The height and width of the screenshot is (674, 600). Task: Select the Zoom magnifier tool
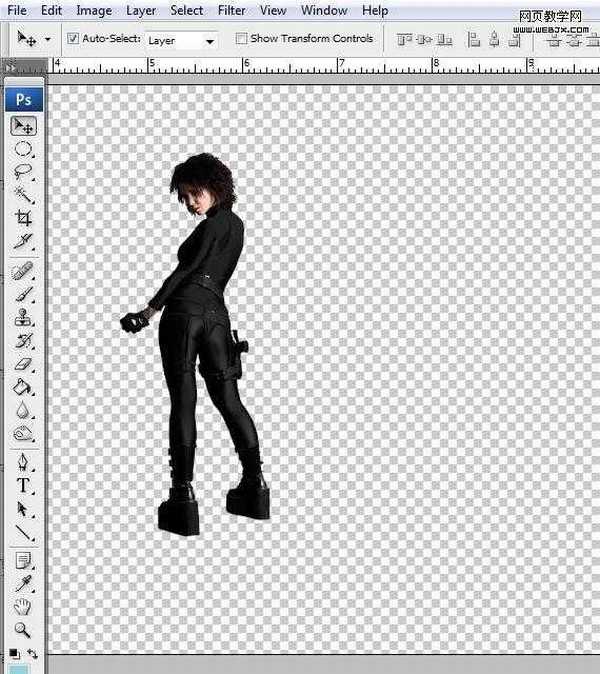pyautogui.click(x=23, y=630)
